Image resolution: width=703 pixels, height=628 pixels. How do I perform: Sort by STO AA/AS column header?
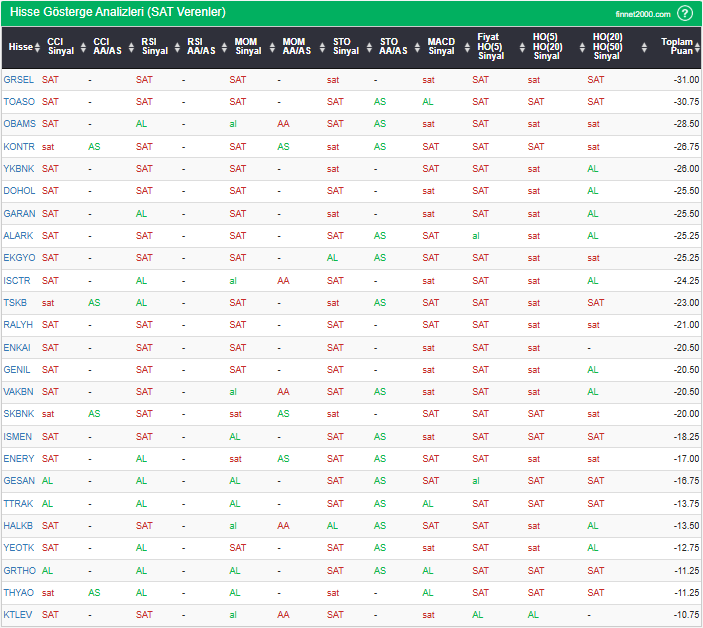coord(393,47)
